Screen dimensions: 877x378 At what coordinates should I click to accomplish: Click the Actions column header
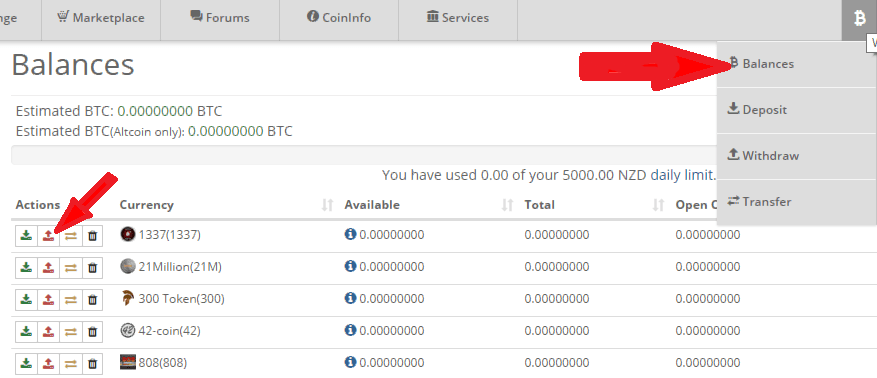click(37, 205)
